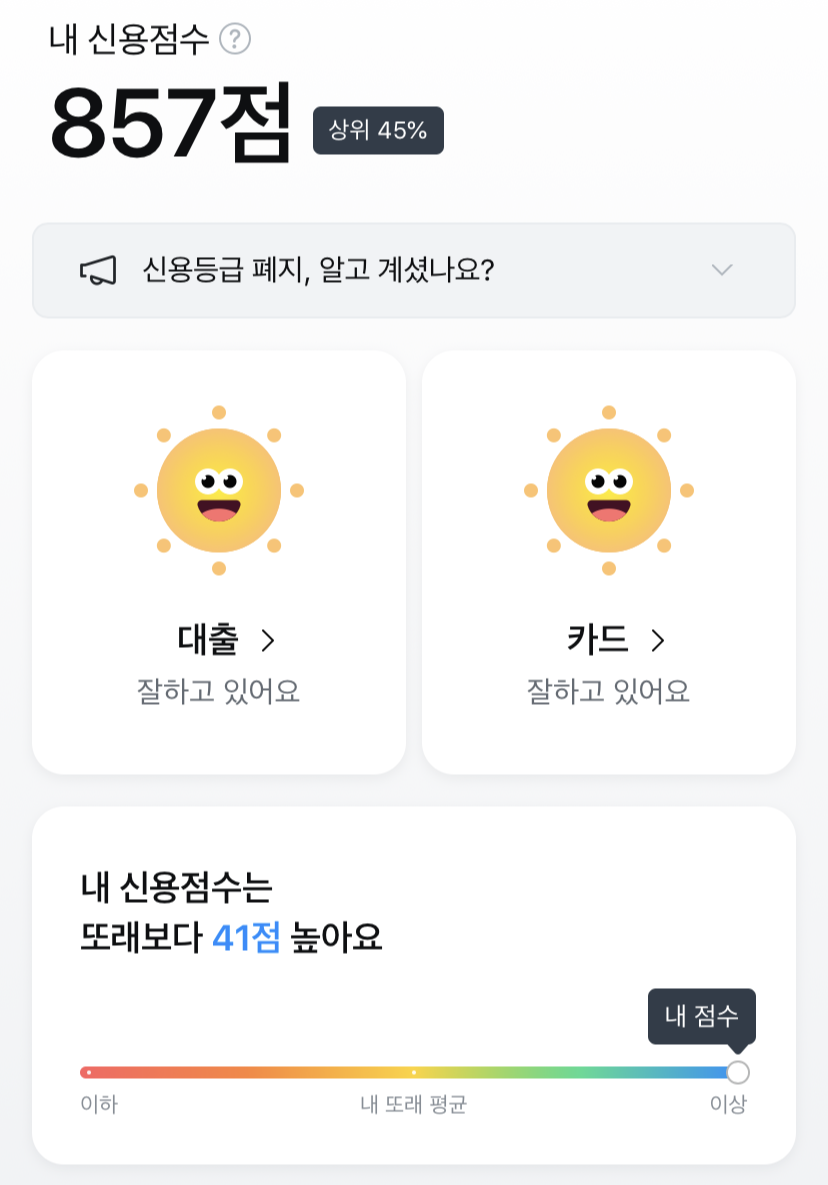Click the sun emoji on the 카드 card
This screenshot has width=828, height=1185.
pos(609,490)
